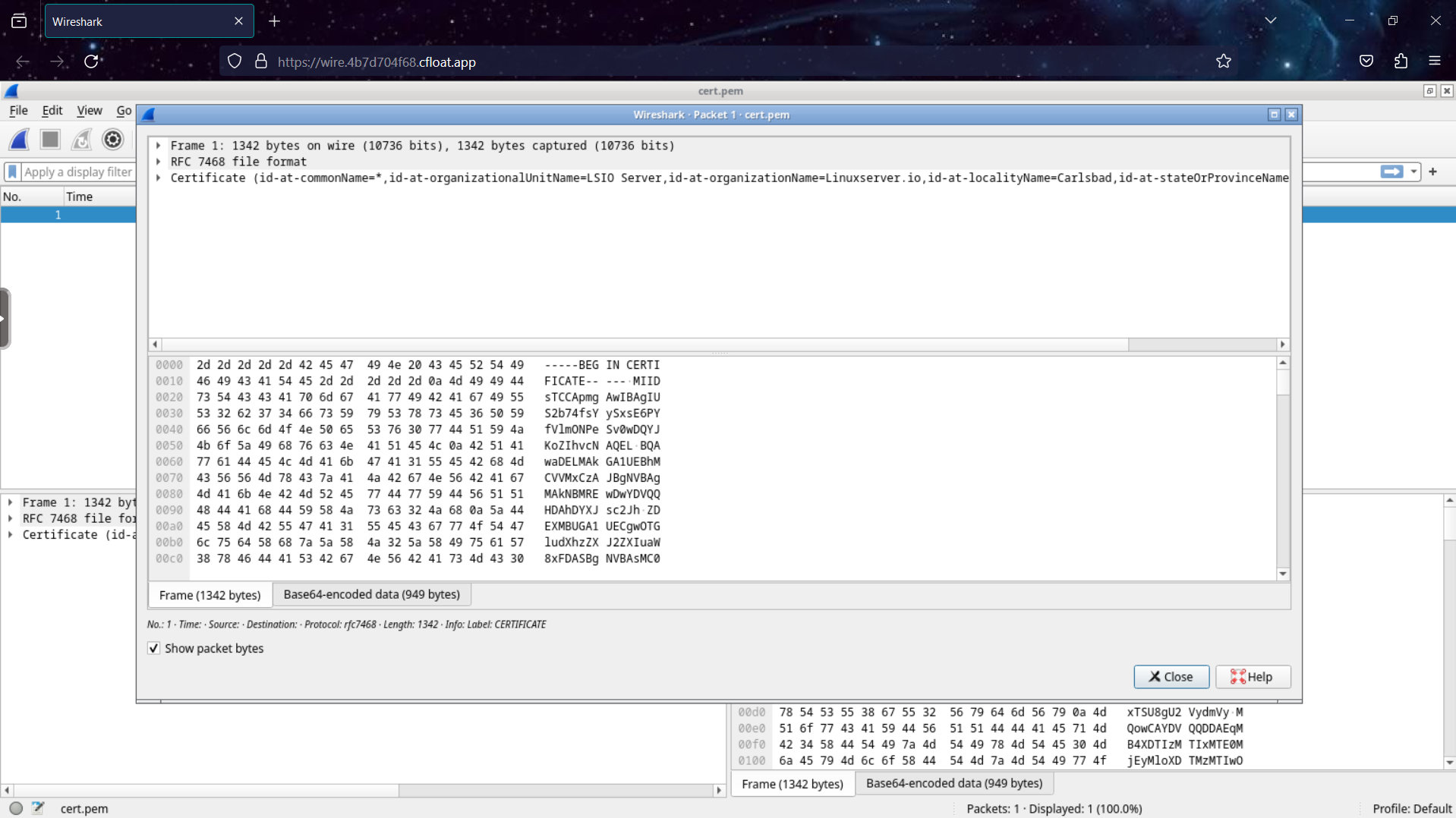
Task: Select Frame (1342 bytes) tab in dialog
Action: point(210,595)
